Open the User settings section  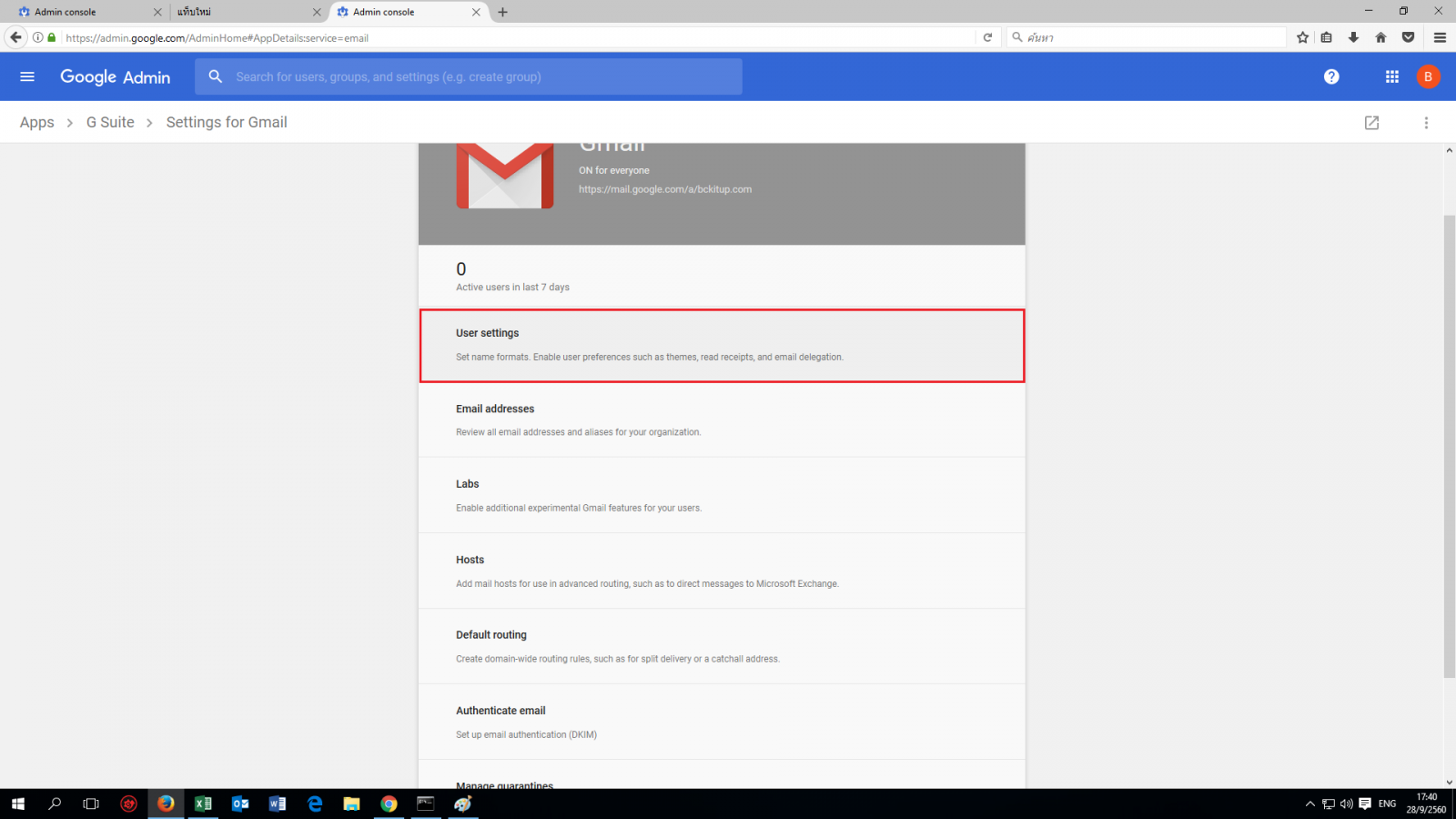point(722,346)
